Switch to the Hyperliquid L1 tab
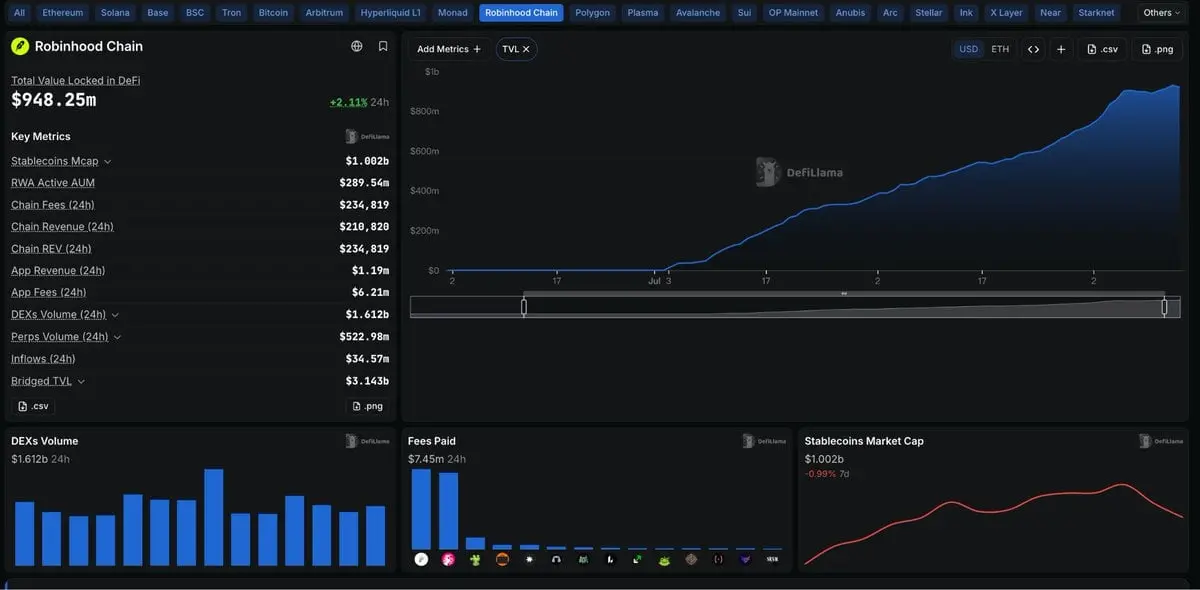 click(x=391, y=13)
